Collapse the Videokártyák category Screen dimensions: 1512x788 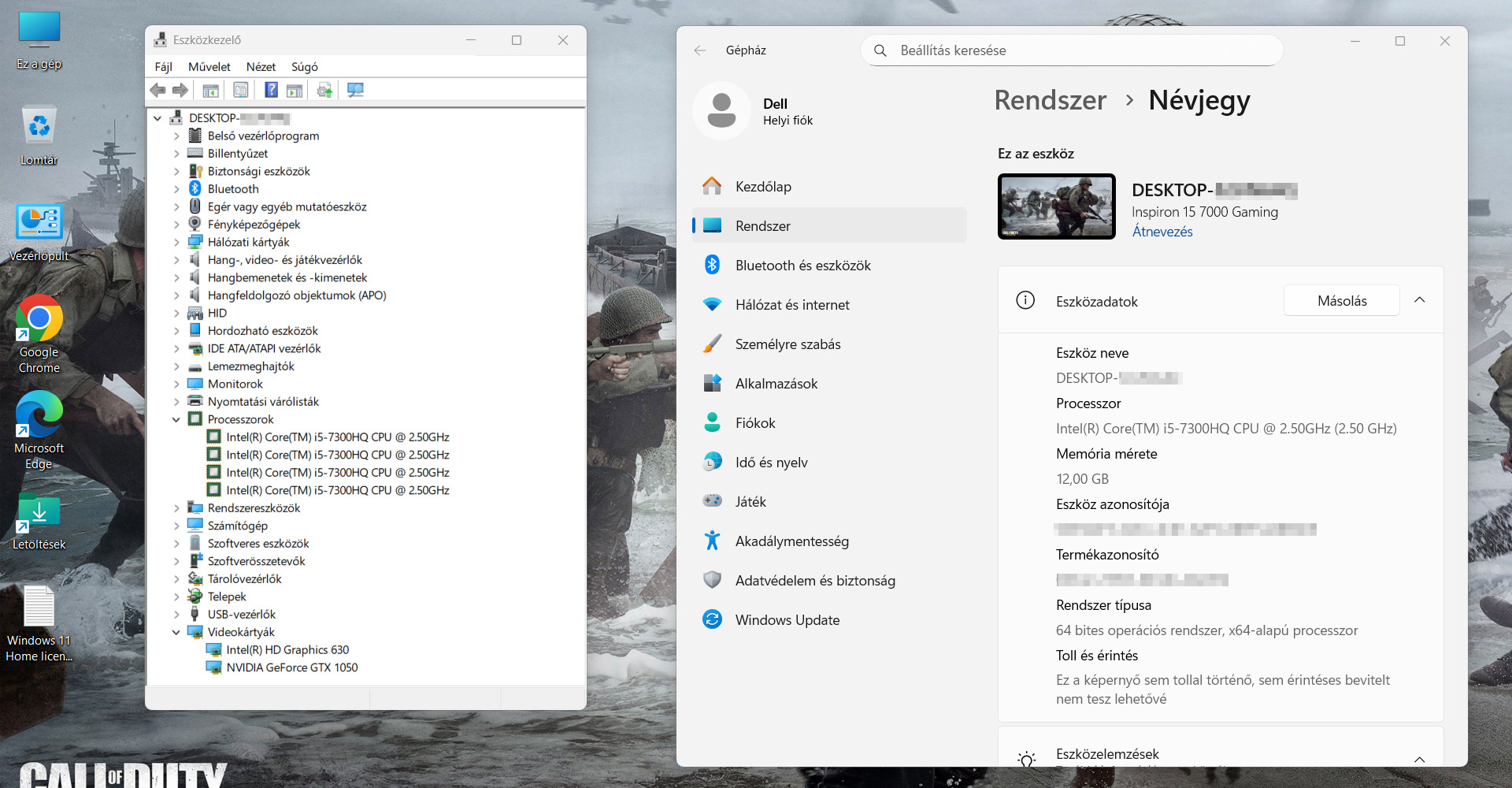[176, 632]
